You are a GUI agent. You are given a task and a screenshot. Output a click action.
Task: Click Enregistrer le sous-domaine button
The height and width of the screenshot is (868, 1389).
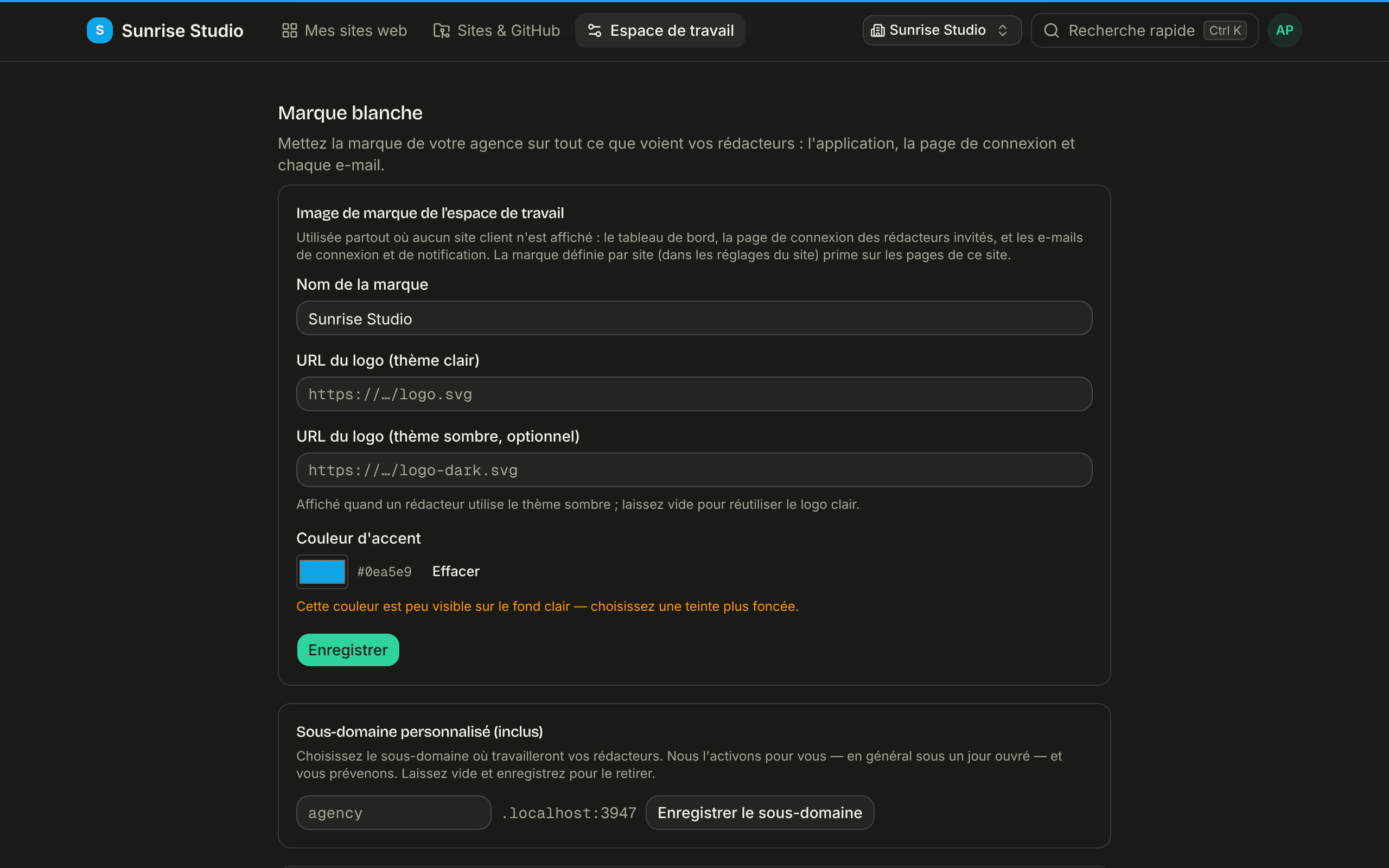pyautogui.click(x=760, y=812)
